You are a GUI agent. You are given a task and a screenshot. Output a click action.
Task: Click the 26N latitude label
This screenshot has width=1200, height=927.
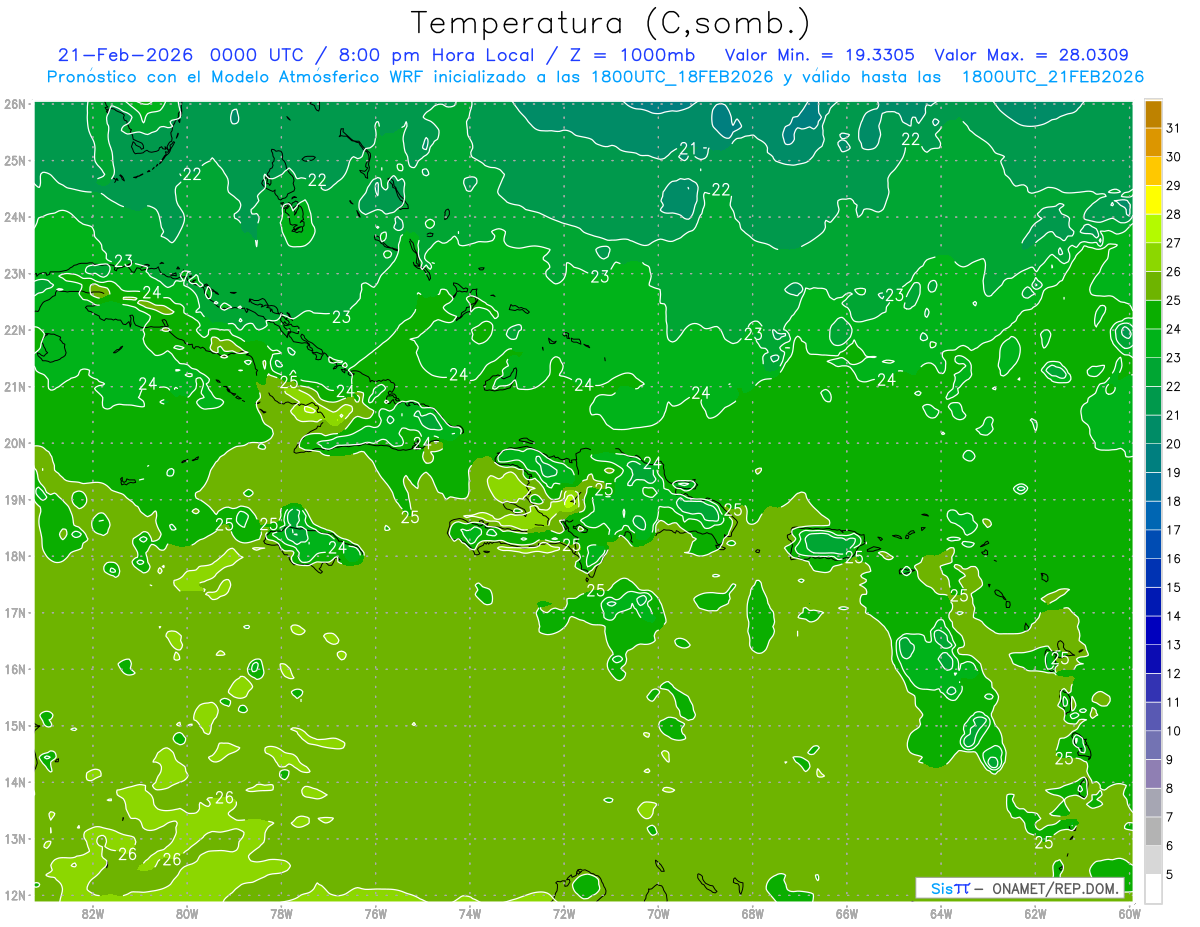(15, 104)
